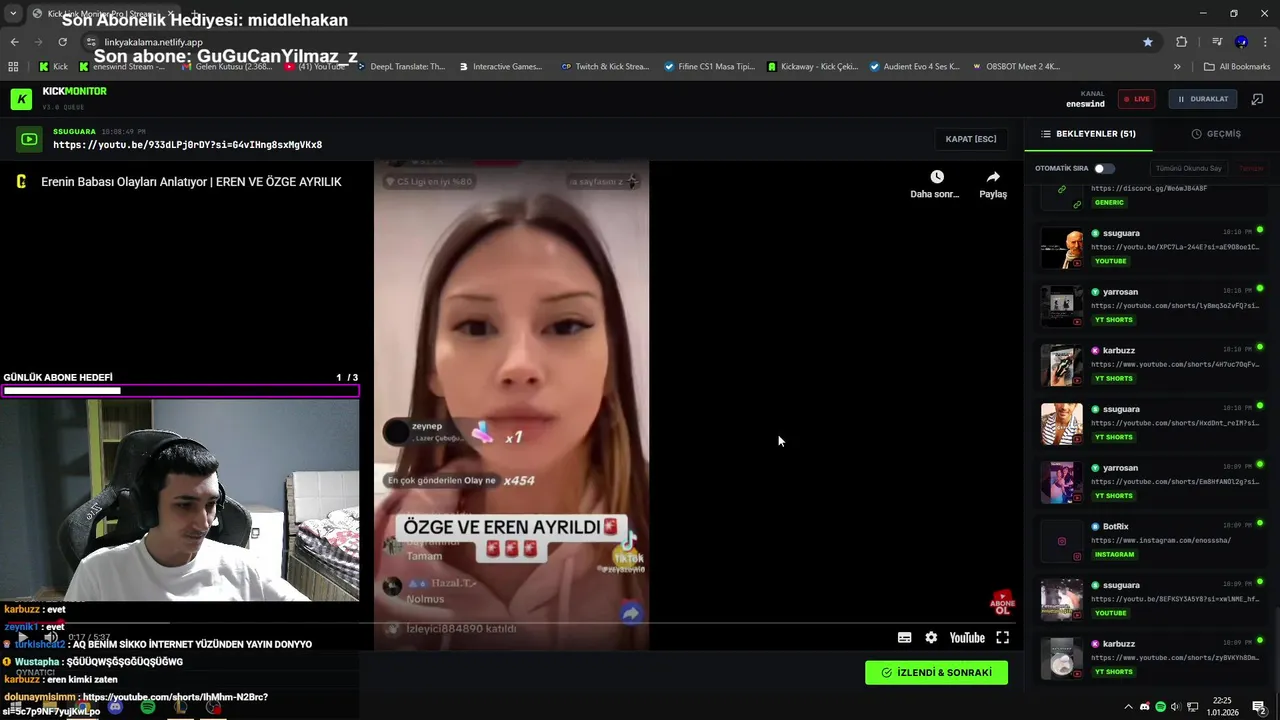This screenshot has width=1280, height=720.
Task: Open the GEÇMİŞ history tab
Action: tap(1216, 134)
